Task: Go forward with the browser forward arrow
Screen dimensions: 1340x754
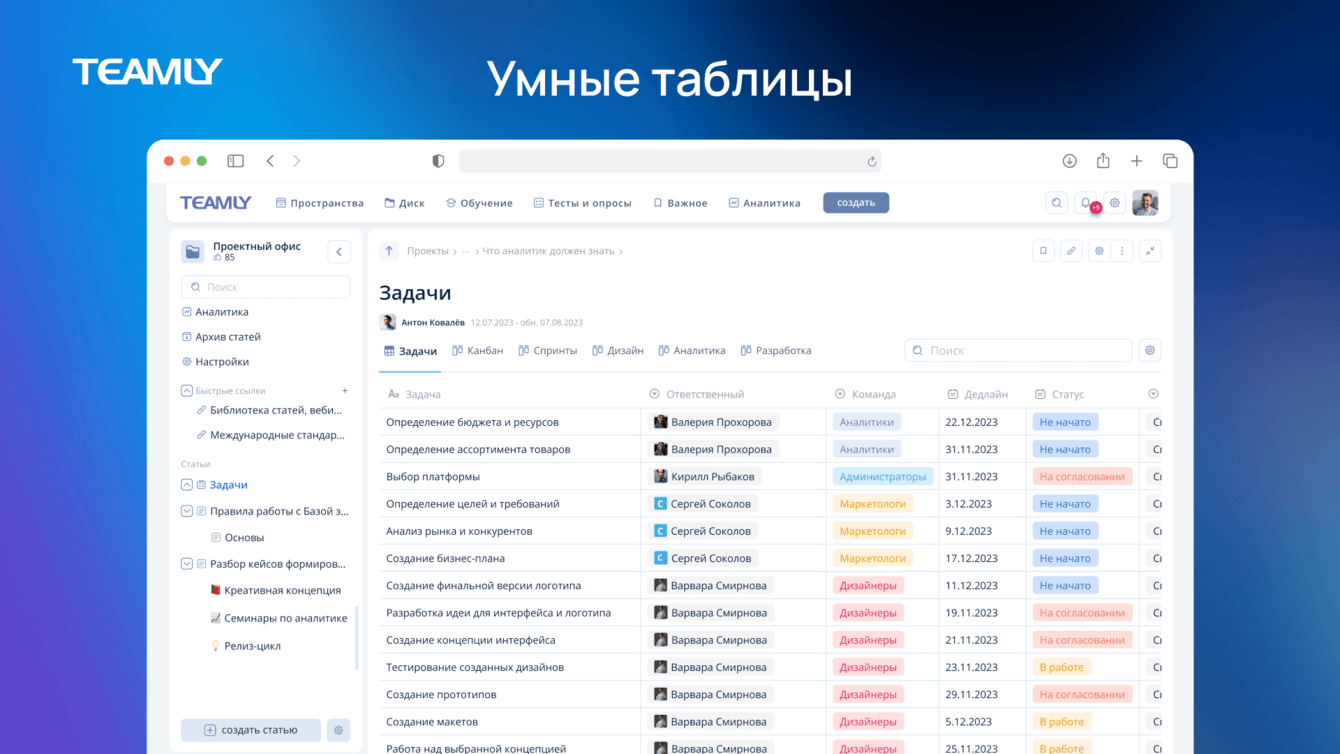Action: (296, 161)
